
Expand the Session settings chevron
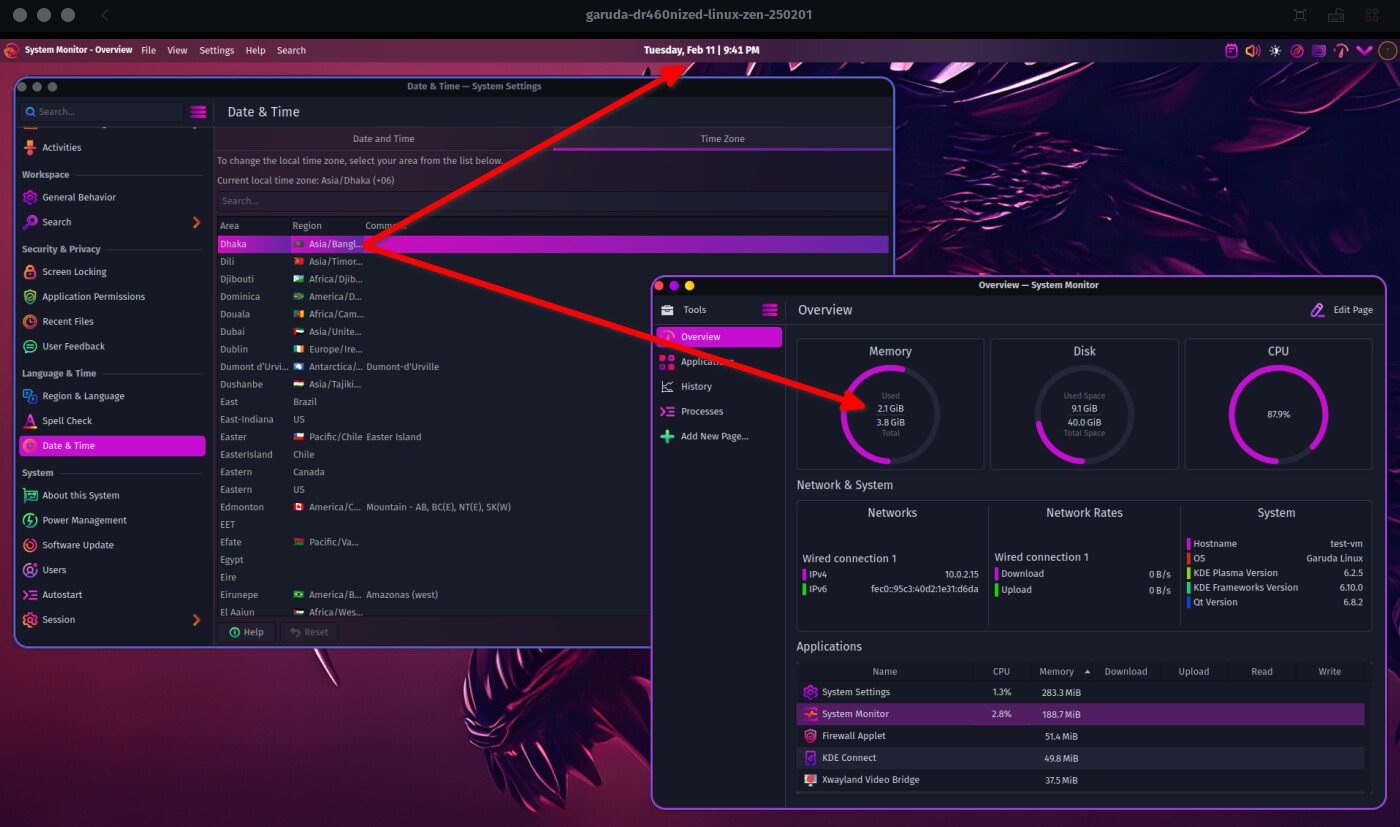click(196, 620)
